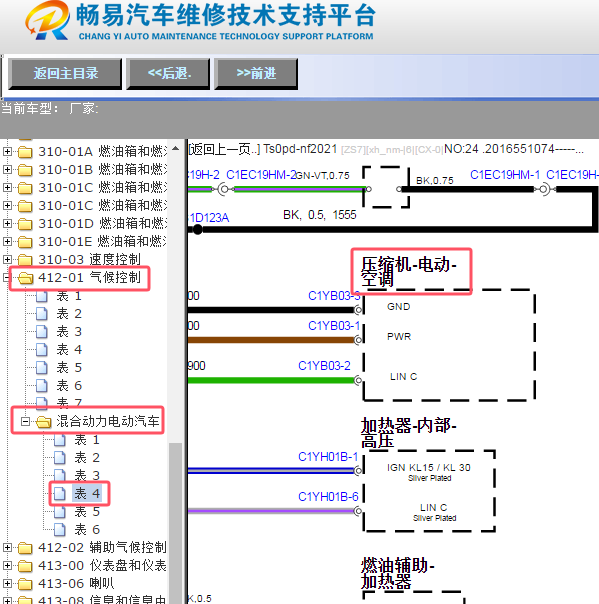Click page icon of 表 6 under 412-01
Viewport: 599px width, 604px height.
[42, 386]
